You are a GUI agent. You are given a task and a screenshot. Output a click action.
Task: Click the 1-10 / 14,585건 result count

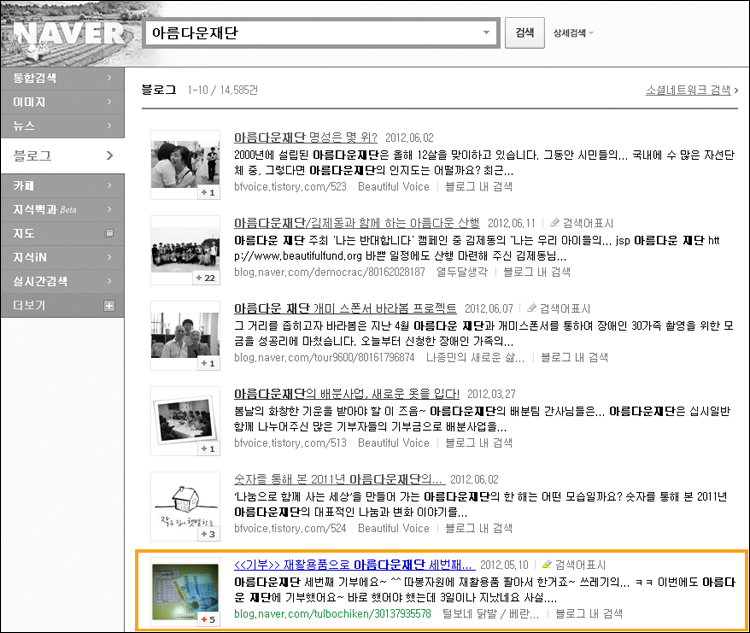click(222, 90)
